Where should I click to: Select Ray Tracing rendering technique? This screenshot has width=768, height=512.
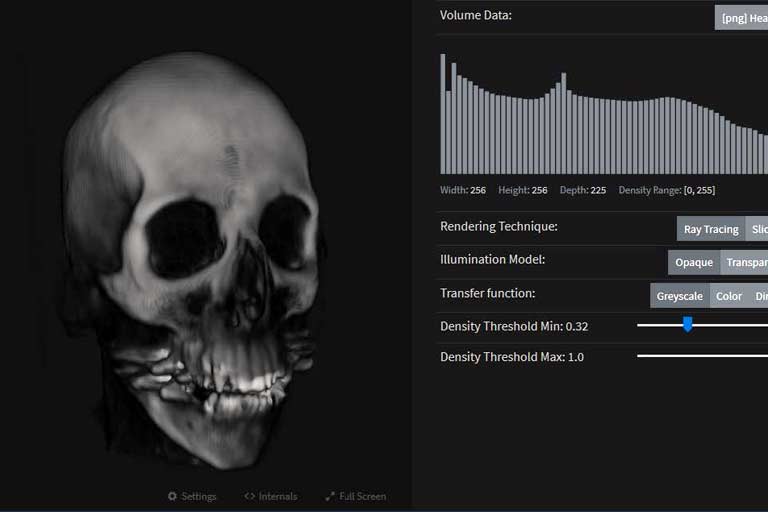[x=710, y=229]
